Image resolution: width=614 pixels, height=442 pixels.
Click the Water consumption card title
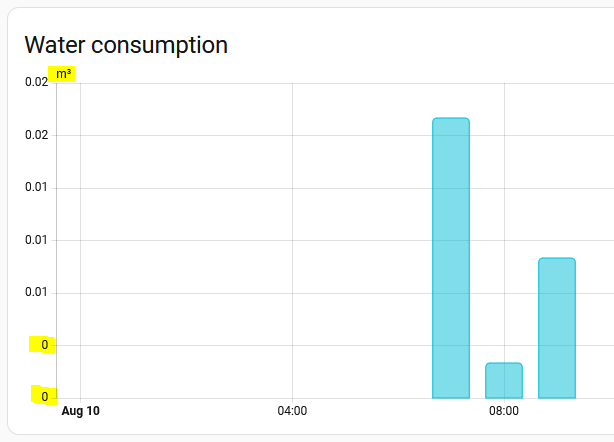[x=126, y=45]
